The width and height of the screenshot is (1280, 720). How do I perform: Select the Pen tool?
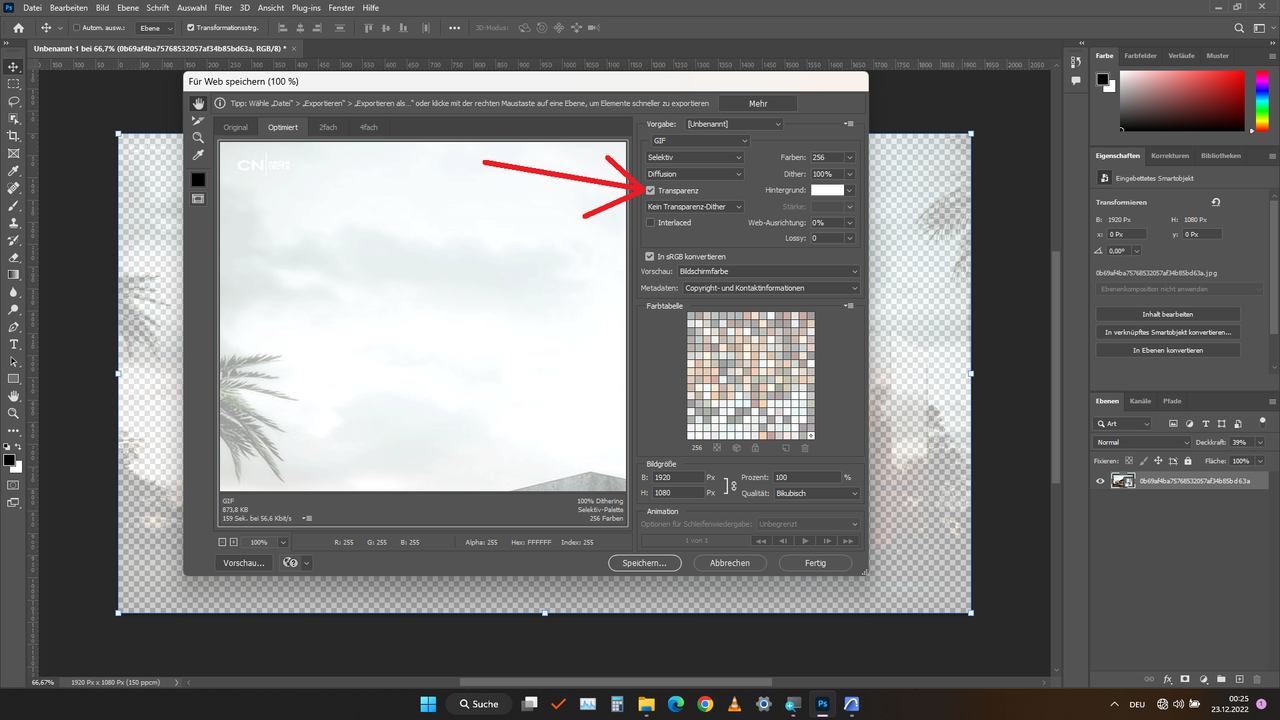(13, 327)
